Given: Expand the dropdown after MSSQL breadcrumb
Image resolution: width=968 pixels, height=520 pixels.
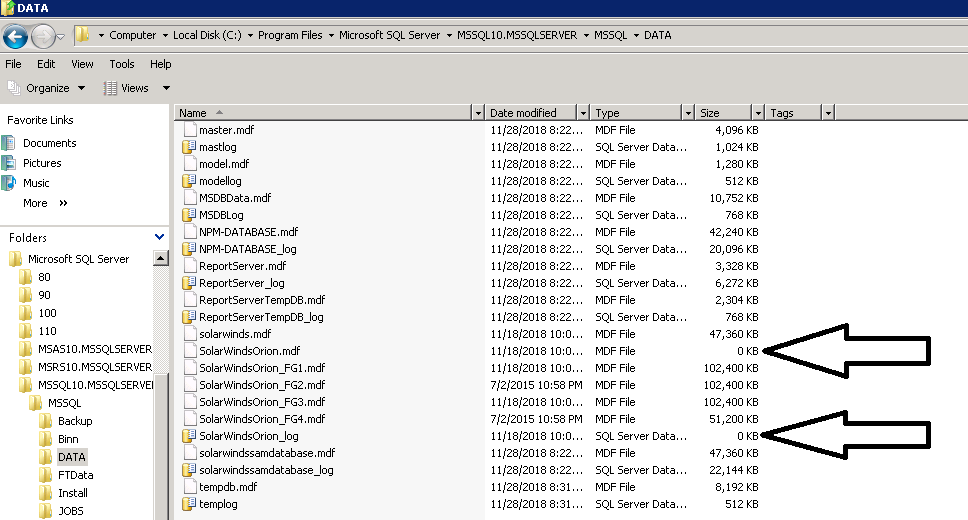Looking at the screenshot, I should [636, 36].
